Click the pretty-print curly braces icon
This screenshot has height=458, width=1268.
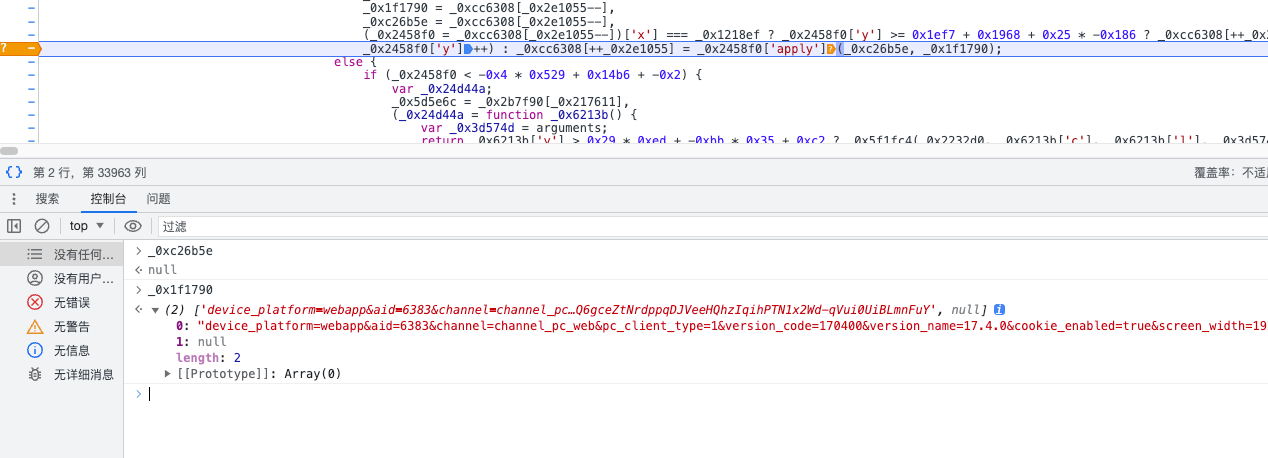point(14,172)
